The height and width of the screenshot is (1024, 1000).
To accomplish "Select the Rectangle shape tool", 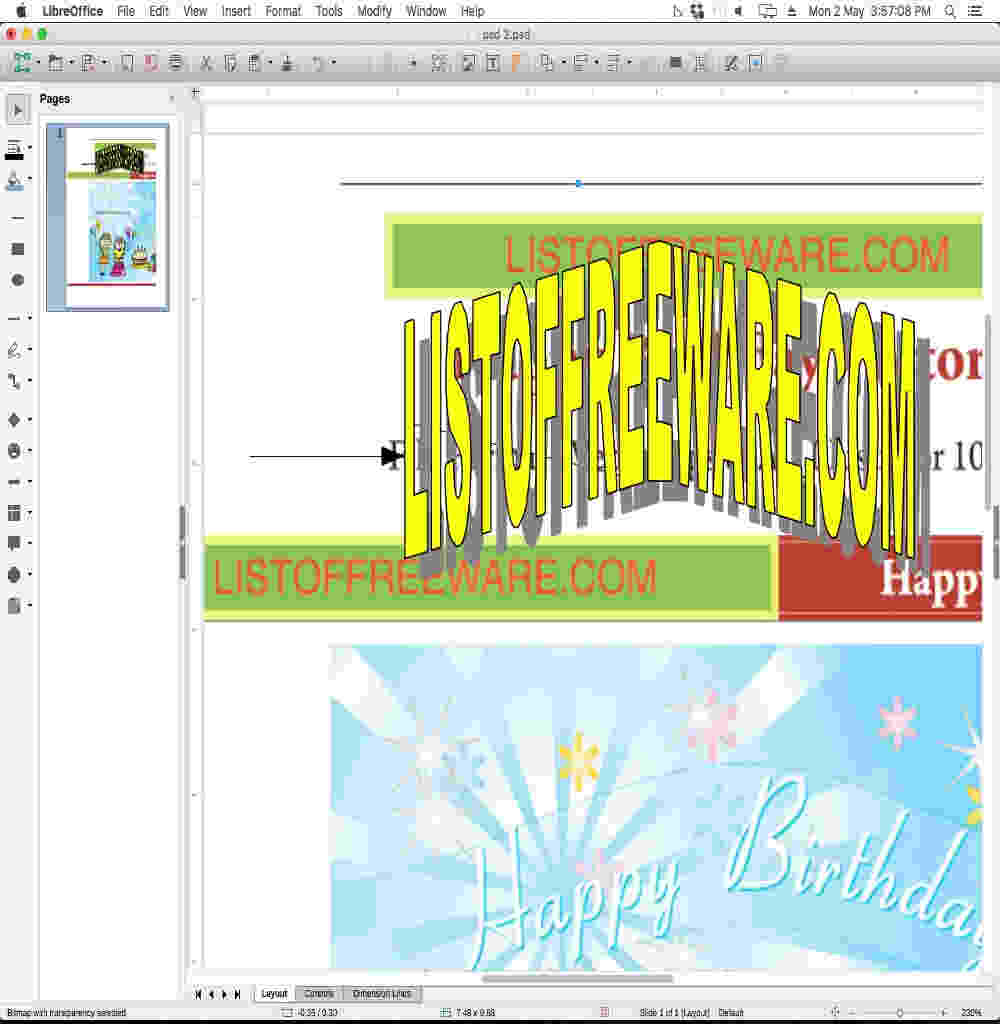I will (x=18, y=249).
